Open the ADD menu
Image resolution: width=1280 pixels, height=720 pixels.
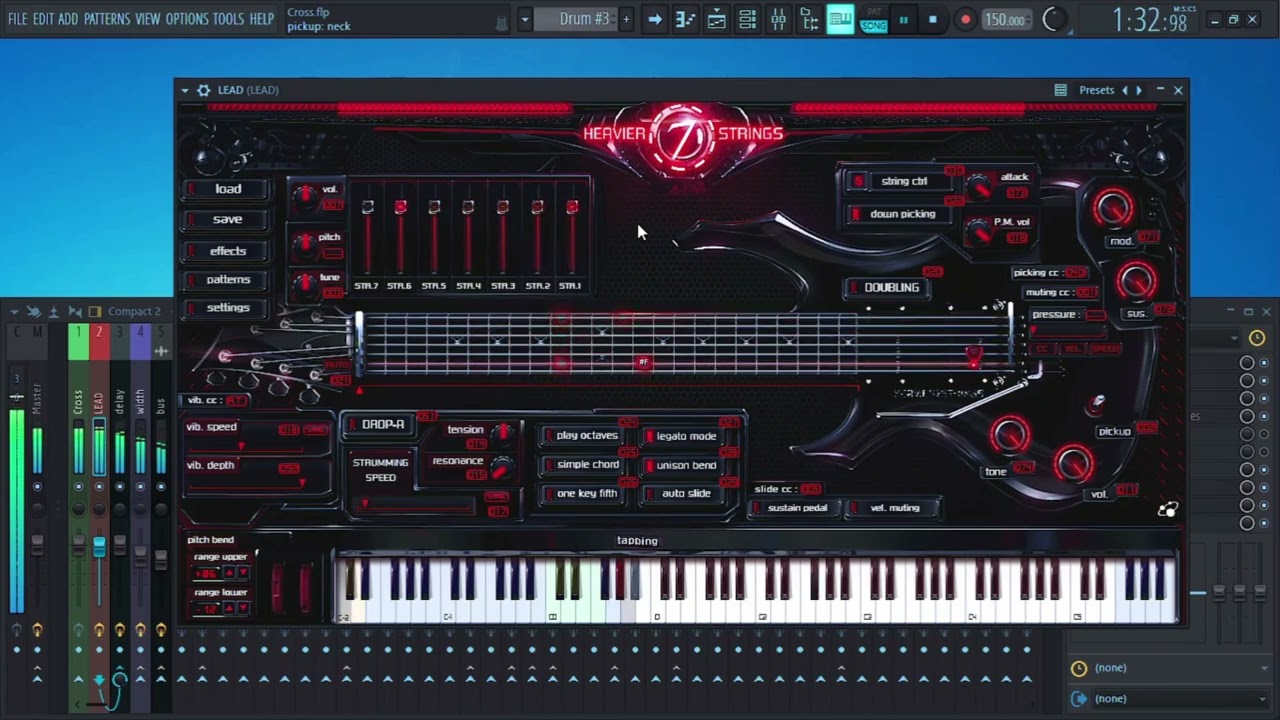68,19
